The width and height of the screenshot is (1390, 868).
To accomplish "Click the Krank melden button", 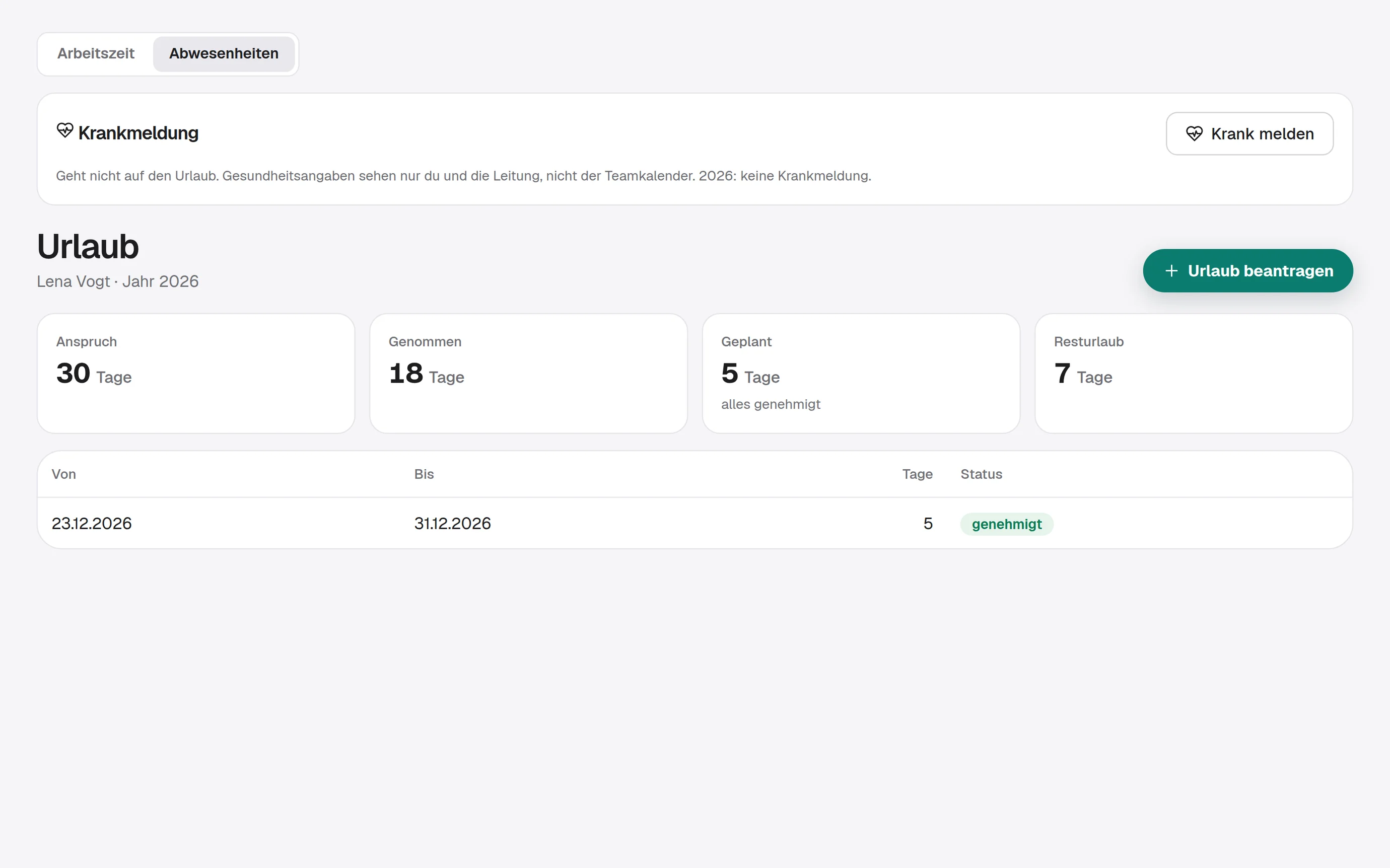I will (x=1249, y=134).
